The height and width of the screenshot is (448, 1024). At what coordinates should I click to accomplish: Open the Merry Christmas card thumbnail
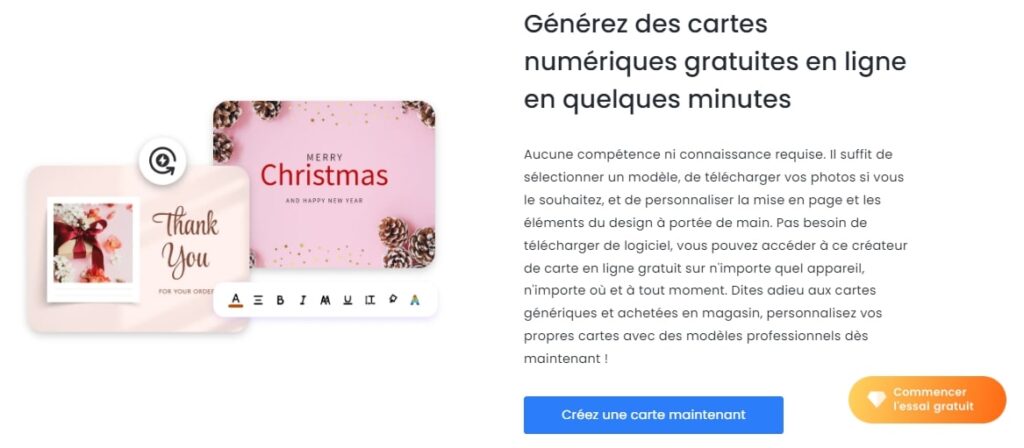325,184
